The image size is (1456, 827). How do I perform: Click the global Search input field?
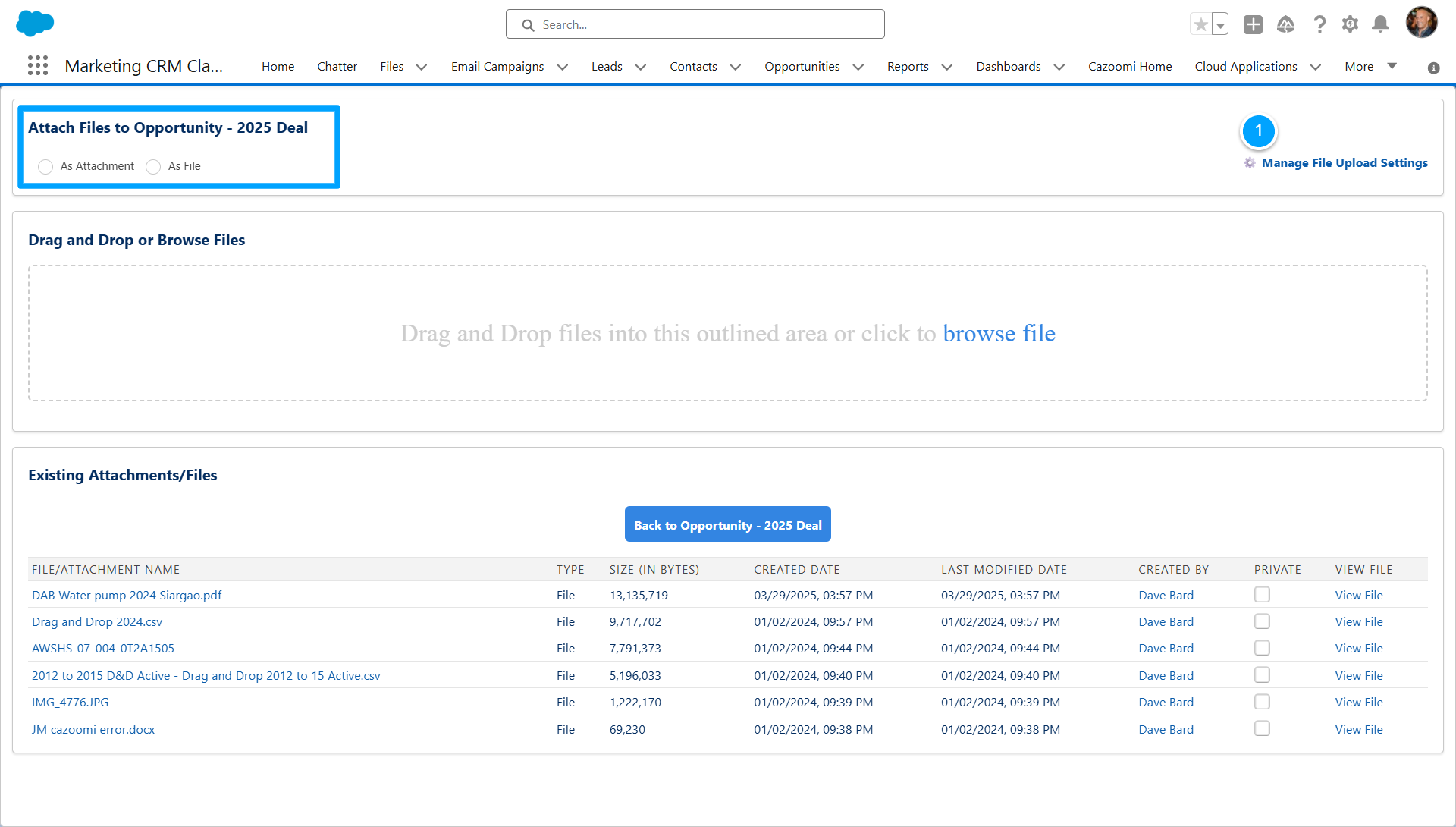pos(705,25)
